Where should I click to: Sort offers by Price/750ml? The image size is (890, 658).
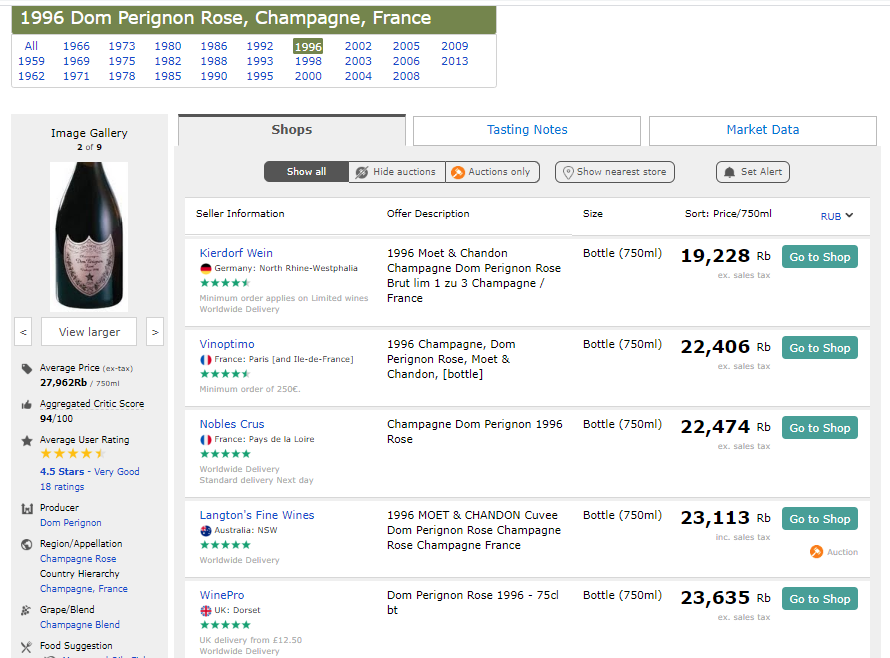click(728, 214)
